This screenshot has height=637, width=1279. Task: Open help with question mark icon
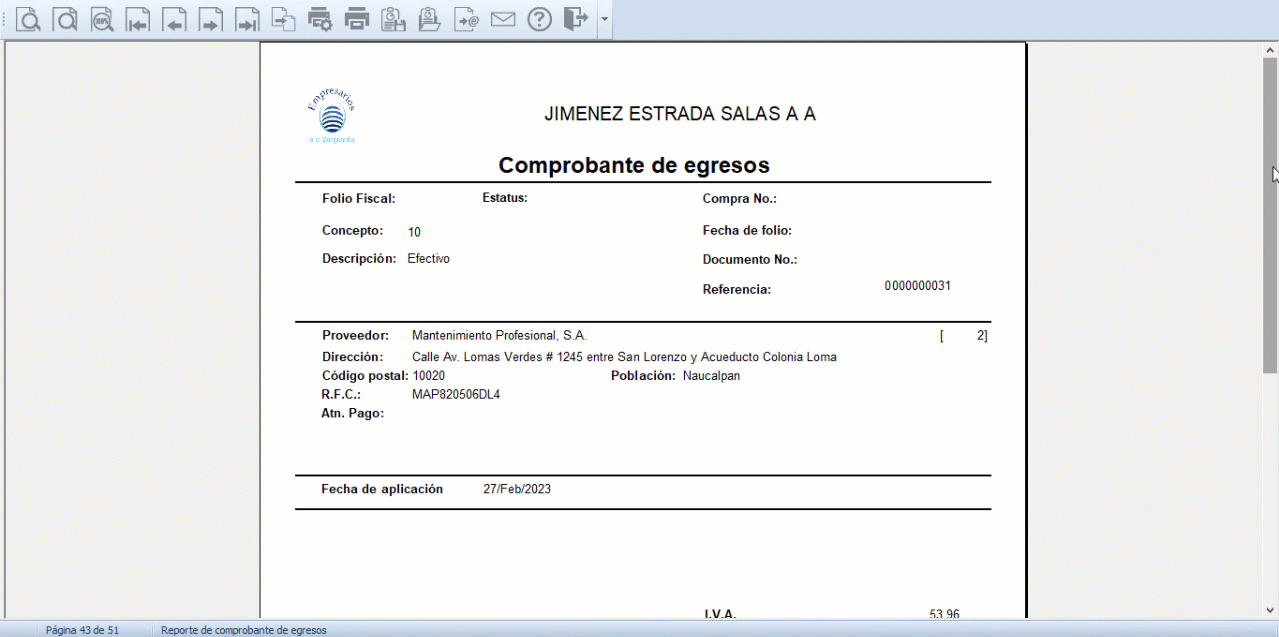(x=539, y=19)
